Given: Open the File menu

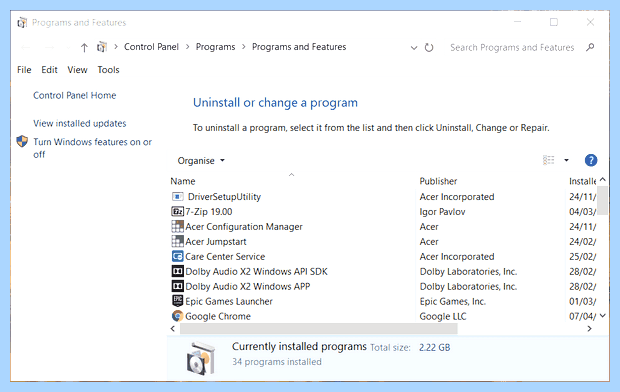Looking at the screenshot, I should pyautogui.click(x=24, y=70).
